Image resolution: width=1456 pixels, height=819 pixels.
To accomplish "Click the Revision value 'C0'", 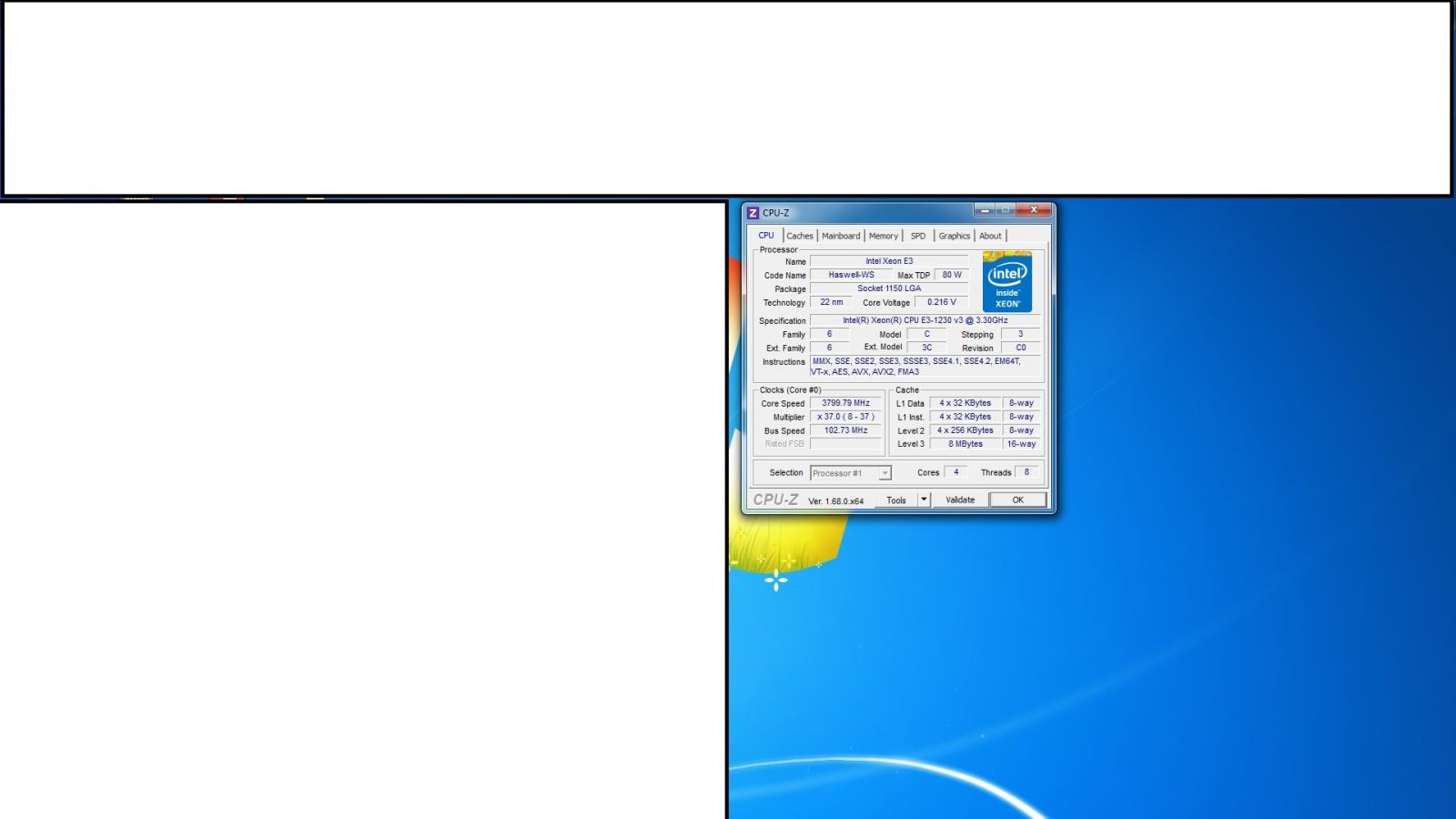I will (x=1020, y=348).
